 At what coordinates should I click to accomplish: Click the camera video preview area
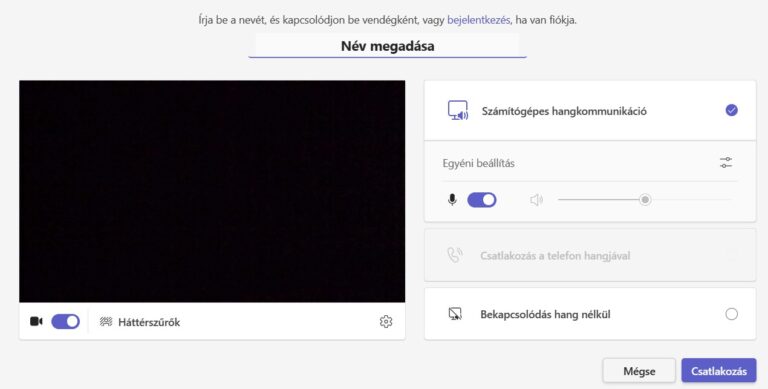coord(212,192)
